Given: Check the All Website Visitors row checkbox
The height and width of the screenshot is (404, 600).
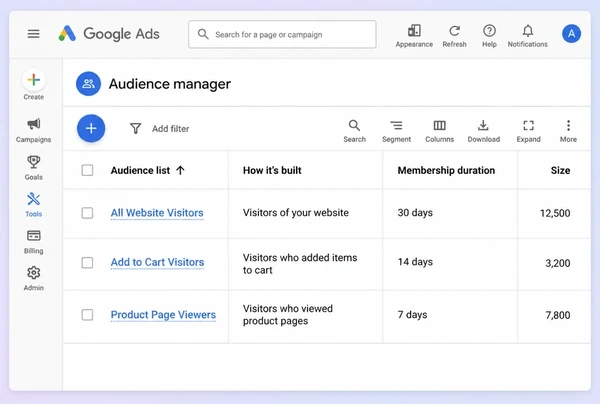Looking at the screenshot, I should (x=87, y=213).
